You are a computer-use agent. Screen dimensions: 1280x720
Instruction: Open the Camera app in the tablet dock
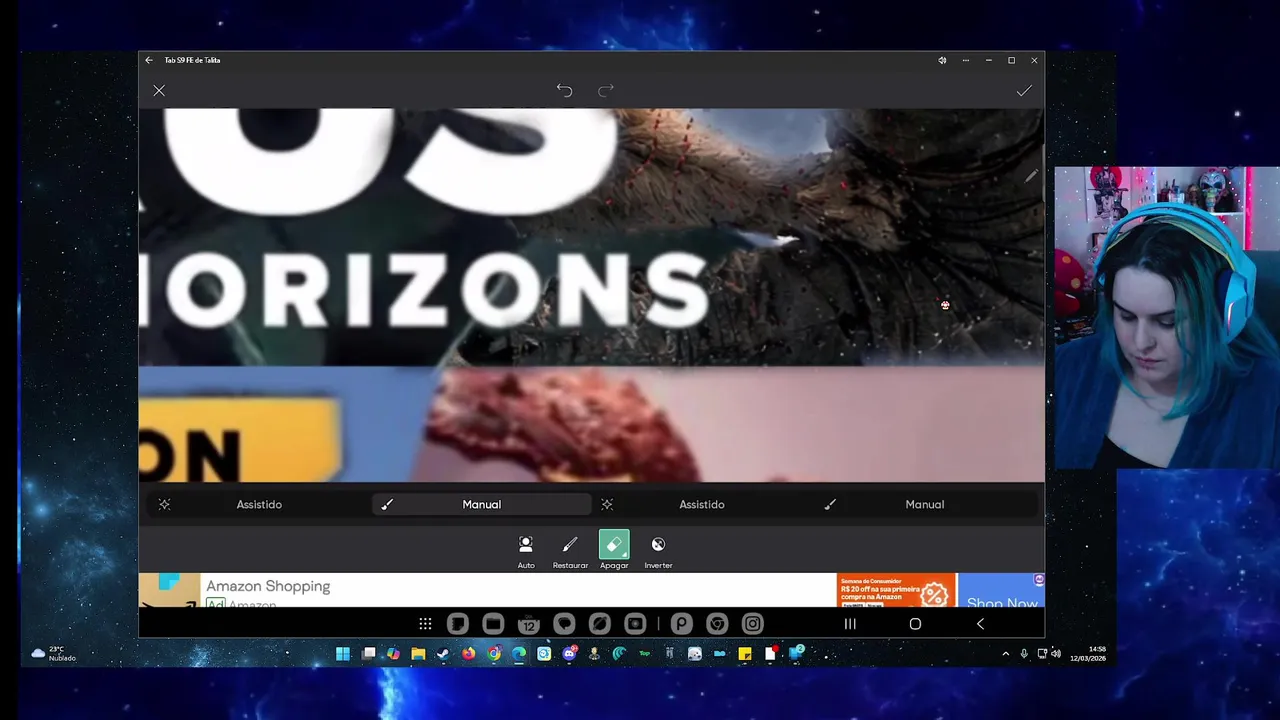(x=635, y=624)
